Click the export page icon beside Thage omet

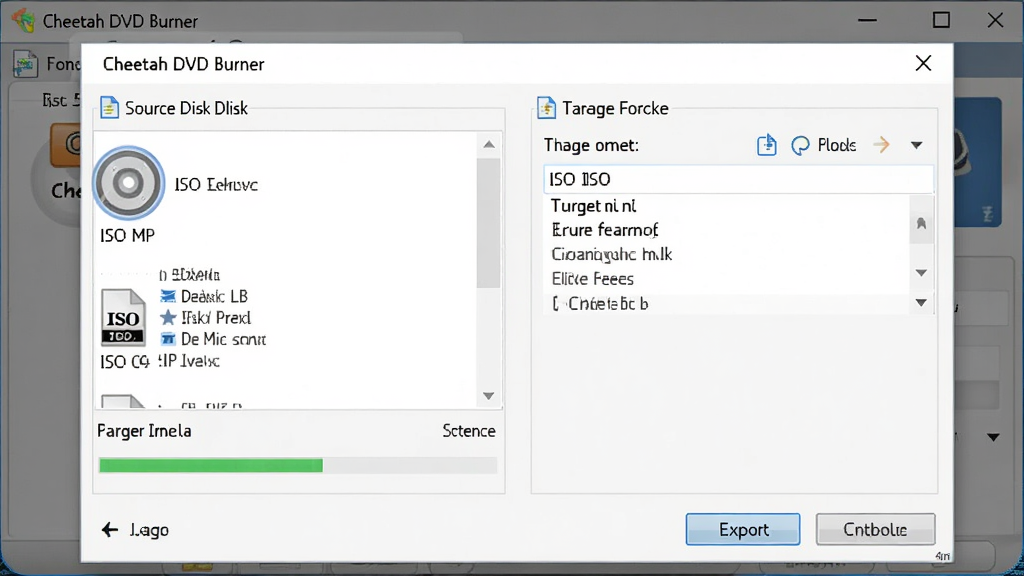(x=767, y=145)
